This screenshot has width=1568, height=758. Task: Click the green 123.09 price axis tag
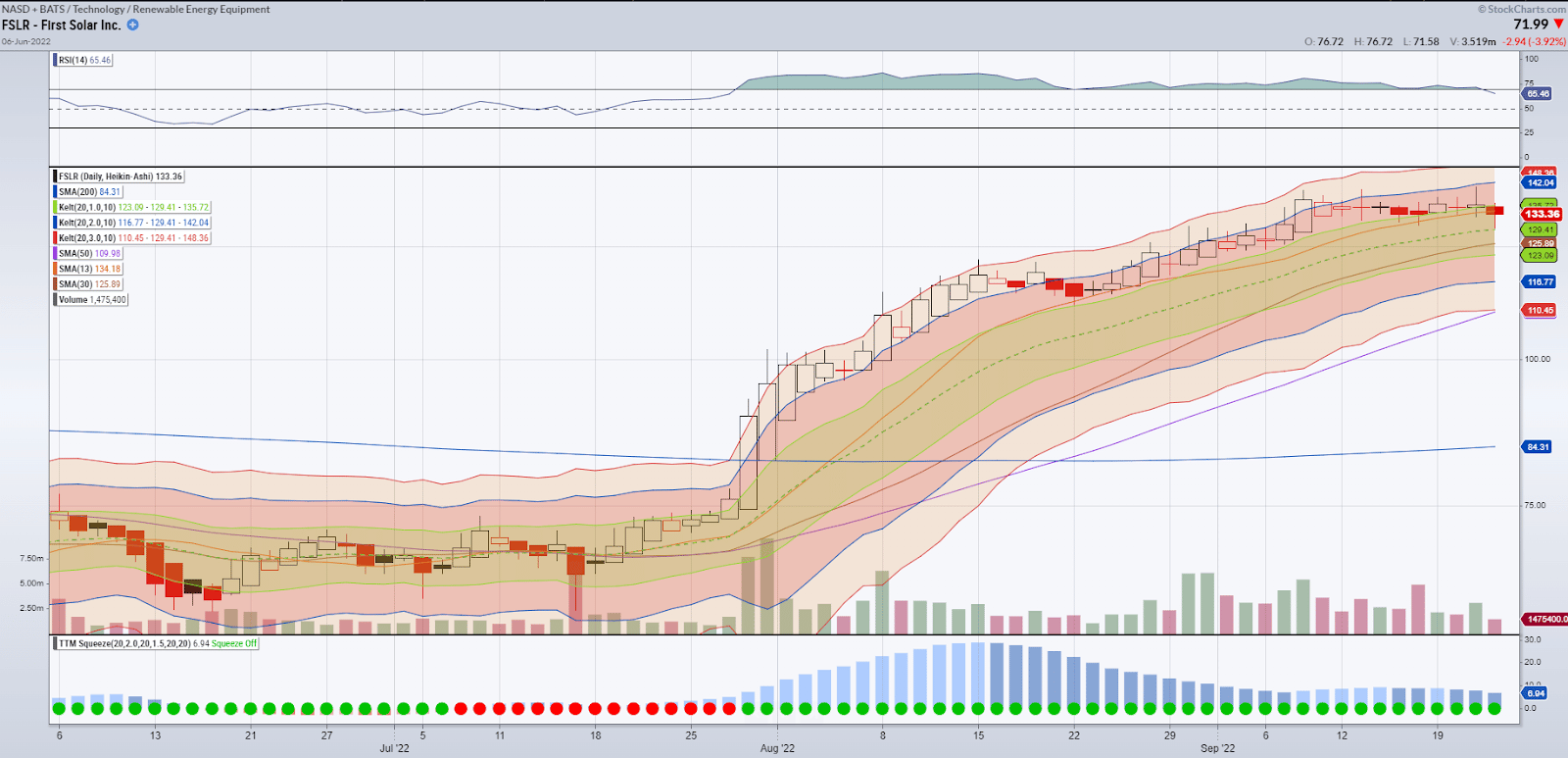coord(1540,255)
